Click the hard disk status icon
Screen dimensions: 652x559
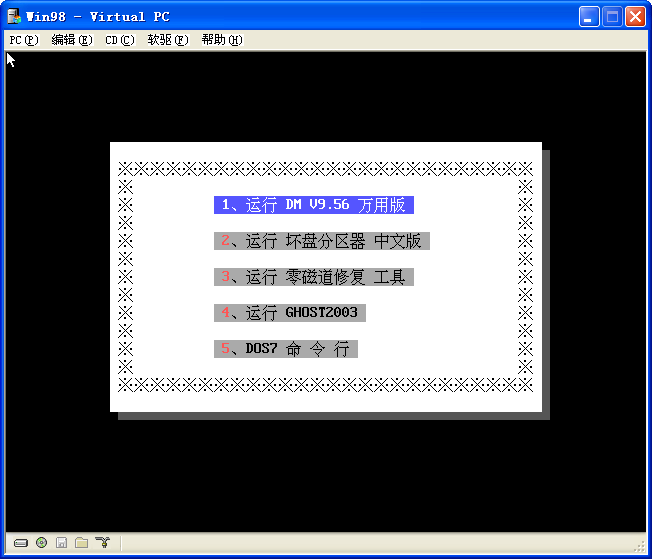(21, 543)
